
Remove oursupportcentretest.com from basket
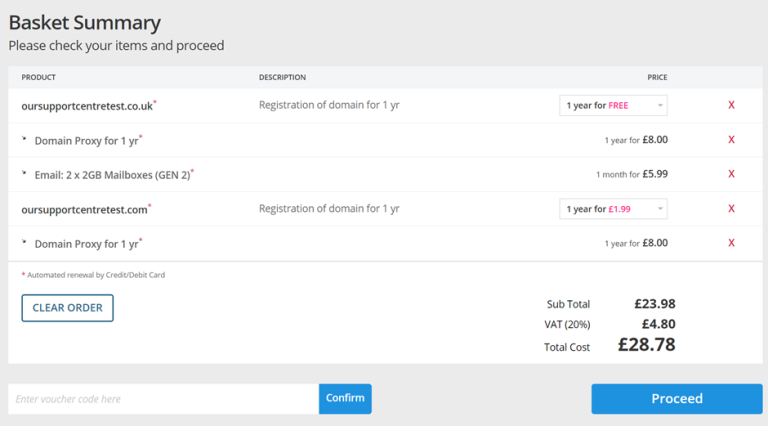point(731,209)
